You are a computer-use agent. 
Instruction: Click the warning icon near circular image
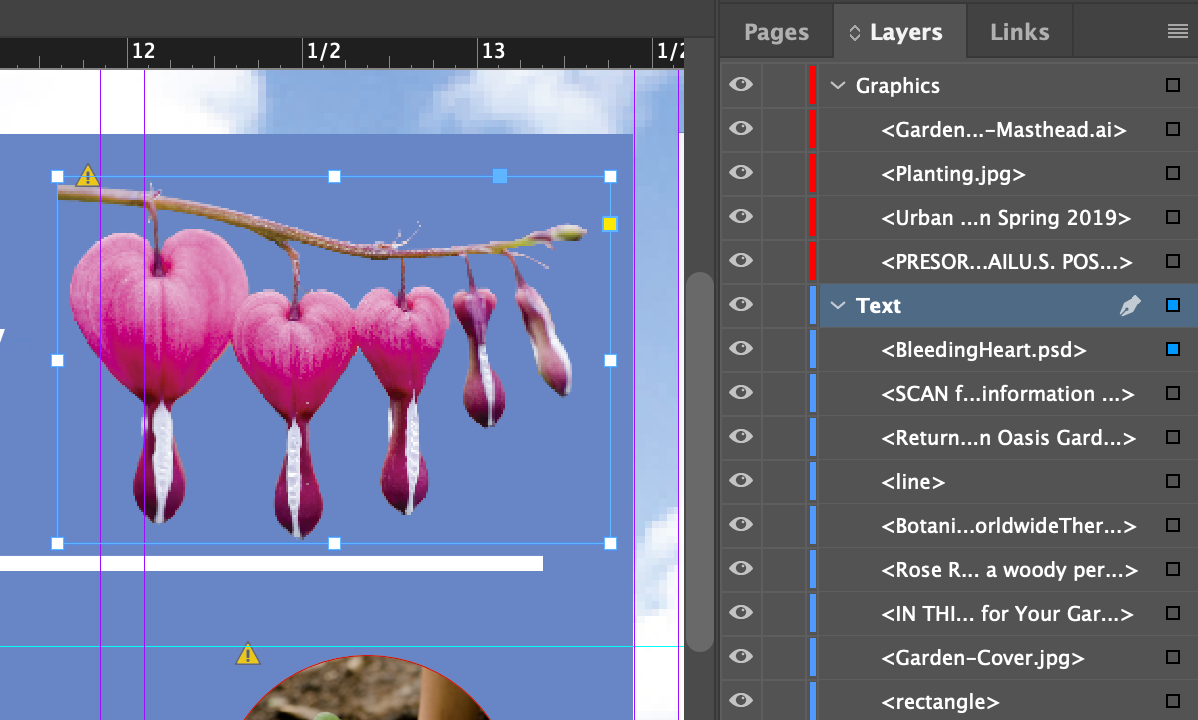[x=248, y=654]
